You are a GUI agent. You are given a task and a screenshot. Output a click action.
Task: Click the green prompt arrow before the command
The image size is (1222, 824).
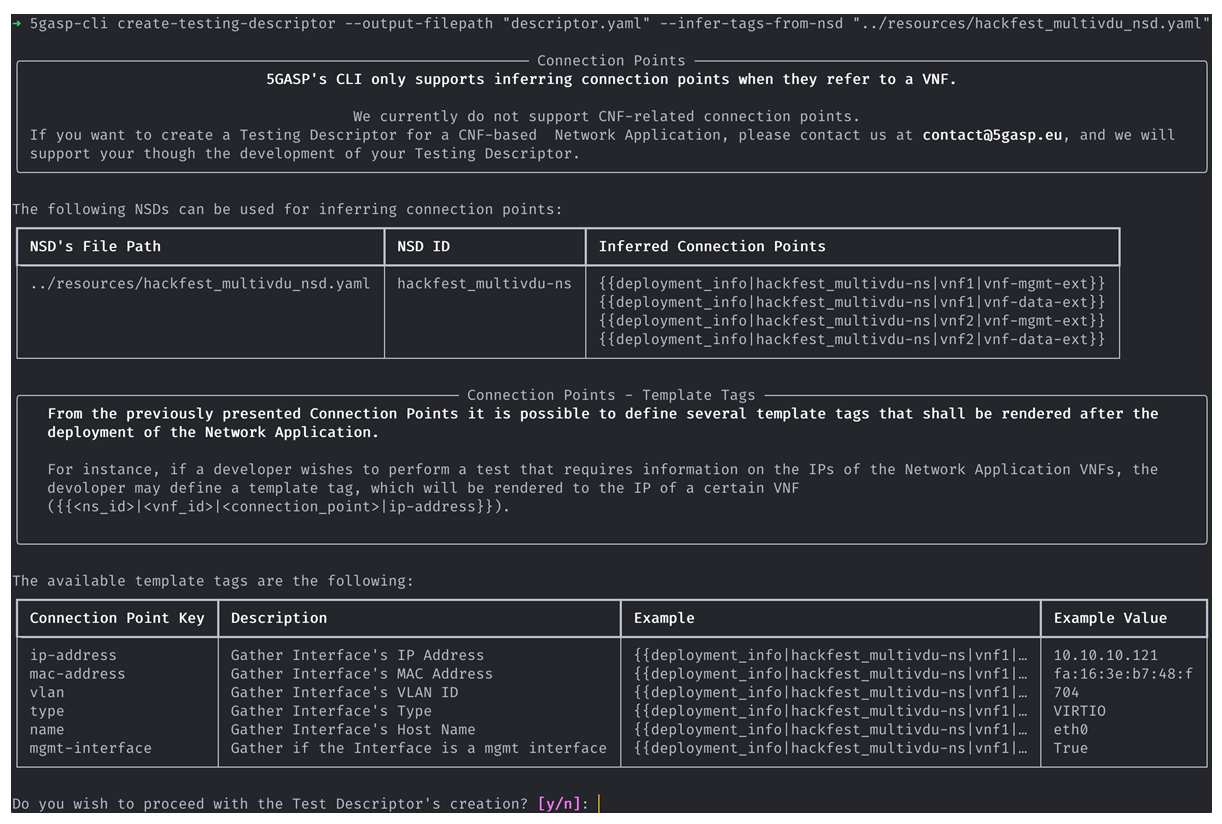click(x=17, y=24)
